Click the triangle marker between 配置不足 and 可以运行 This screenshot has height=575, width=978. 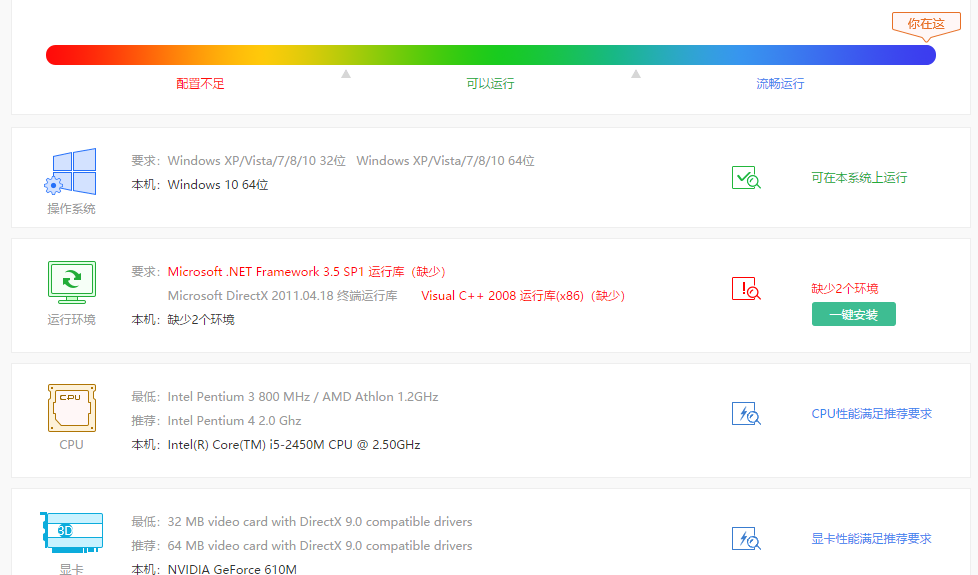pos(346,74)
